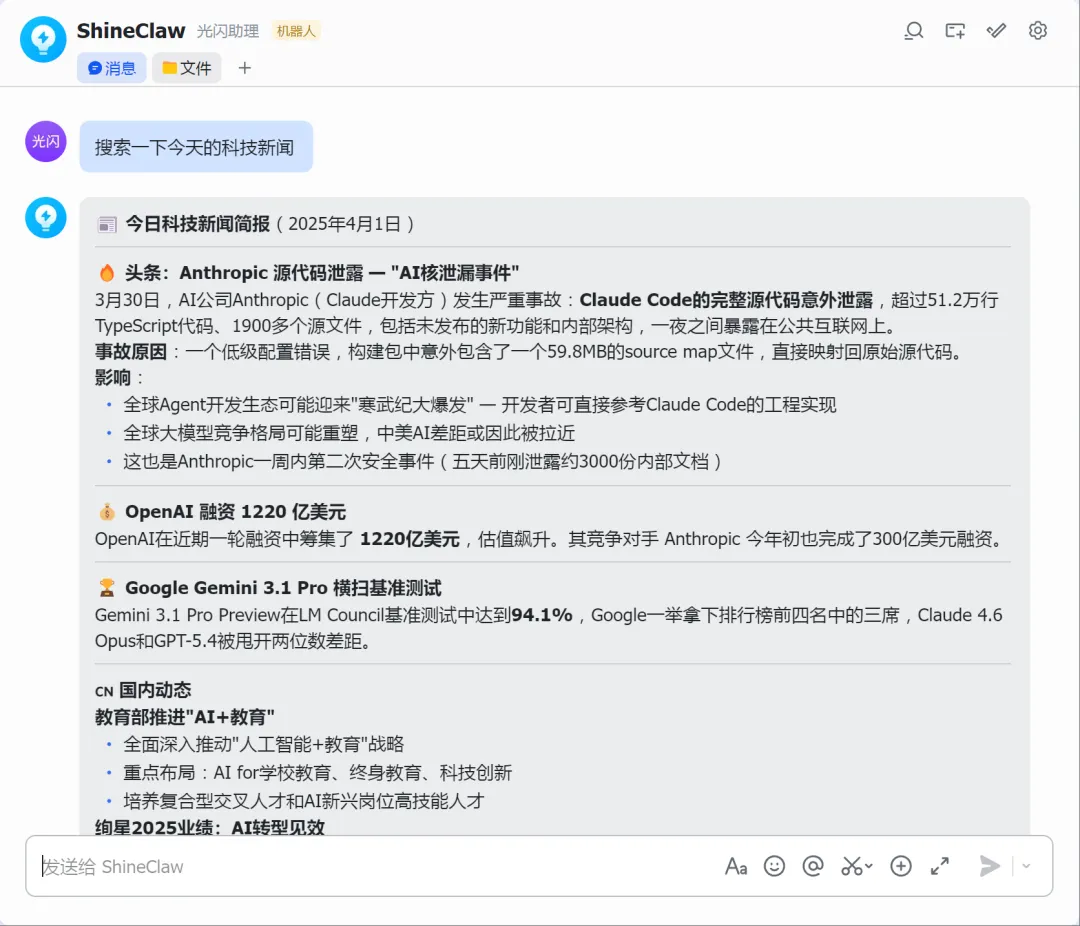
Task: Click the OpenAI 融资 1220 亿美元 heading
Action: [x=235, y=512]
